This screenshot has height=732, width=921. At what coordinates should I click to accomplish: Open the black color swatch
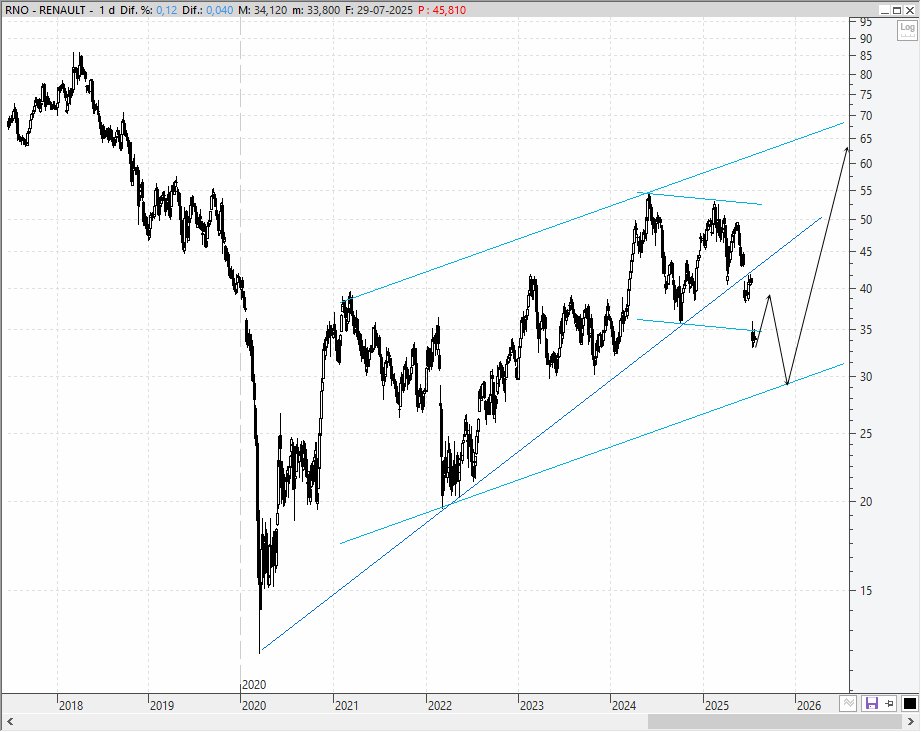(909, 703)
